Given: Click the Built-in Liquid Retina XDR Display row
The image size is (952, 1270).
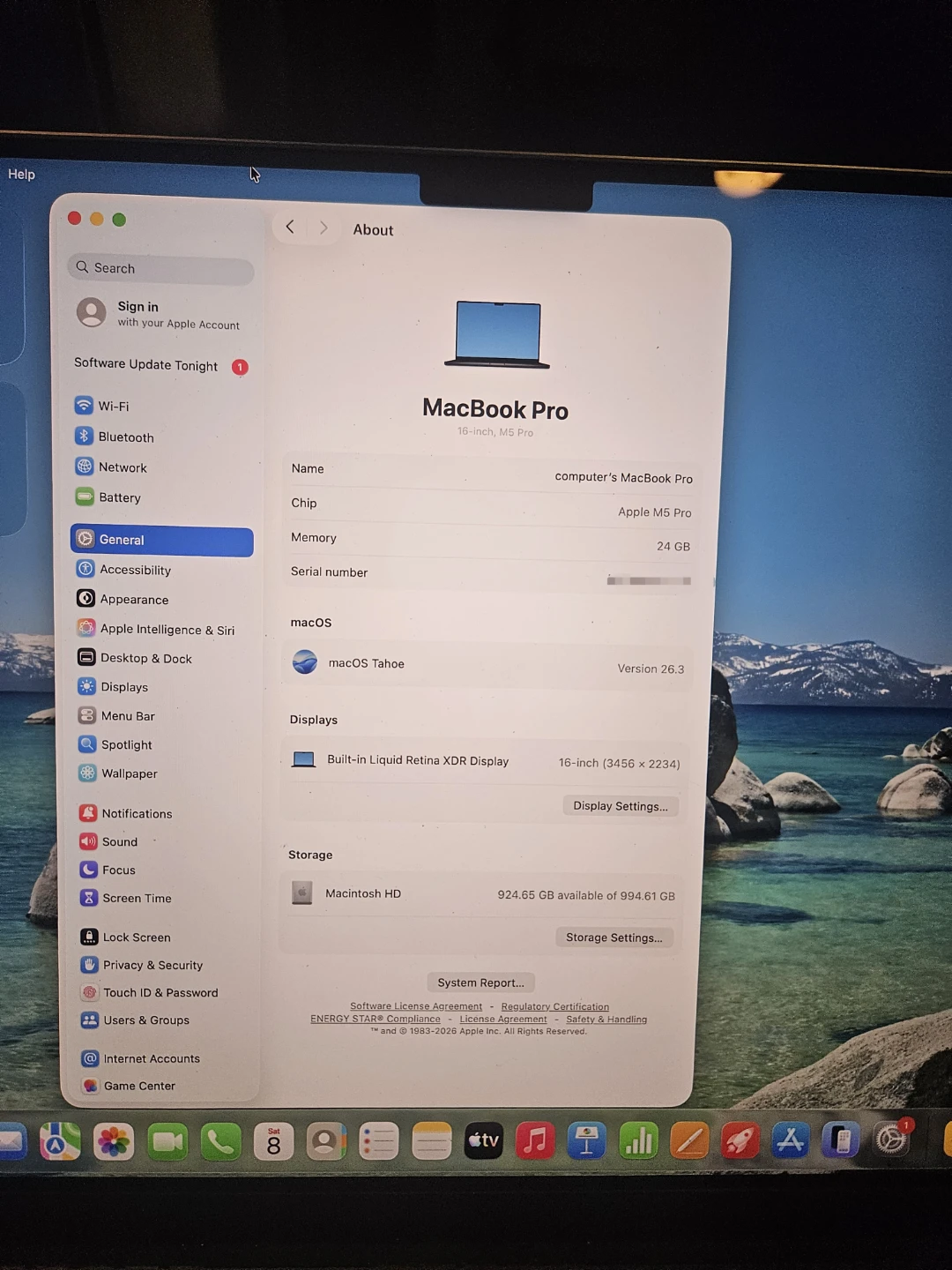Looking at the screenshot, I should (x=485, y=761).
